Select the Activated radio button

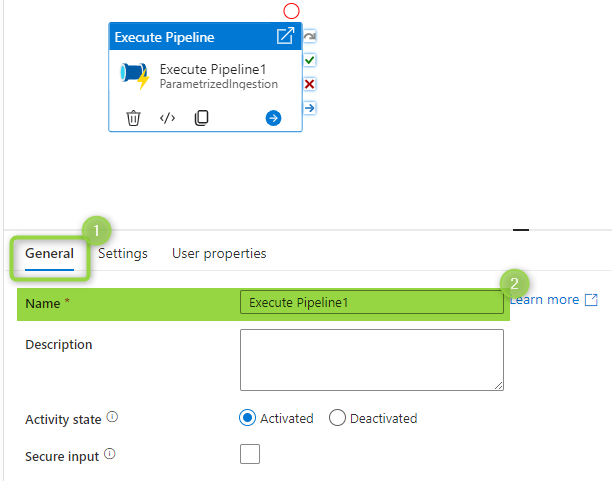coord(247,418)
